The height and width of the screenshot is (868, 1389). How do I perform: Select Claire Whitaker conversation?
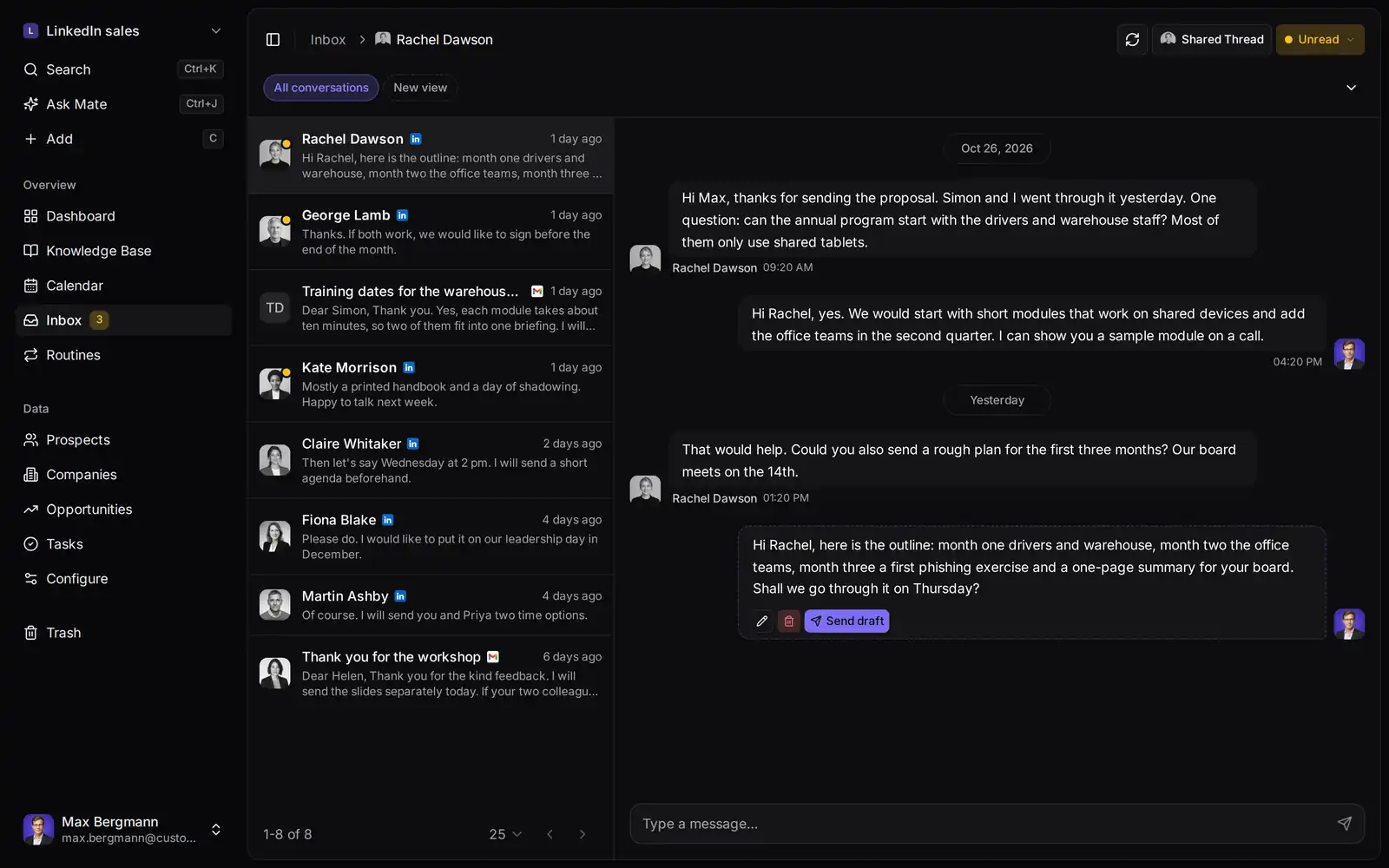pos(431,460)
